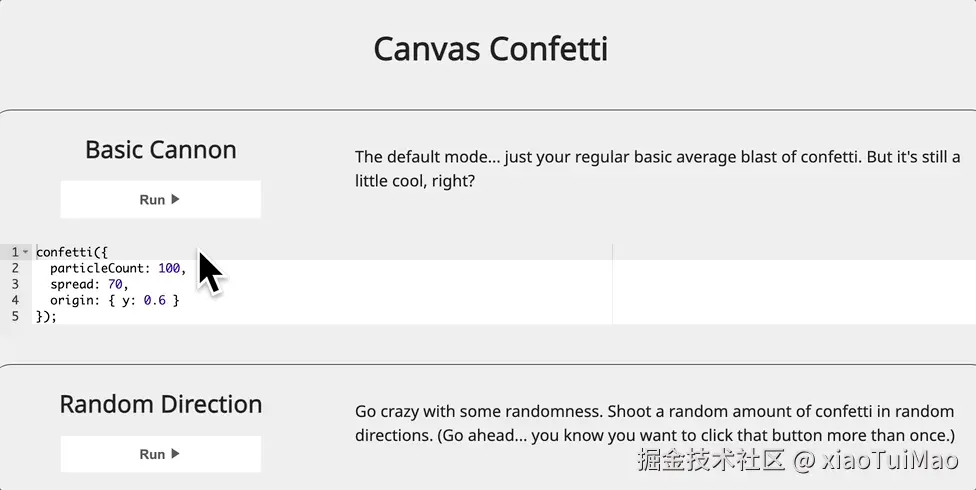Place cursor on particleCount value 100

click(x=169, y=268)
